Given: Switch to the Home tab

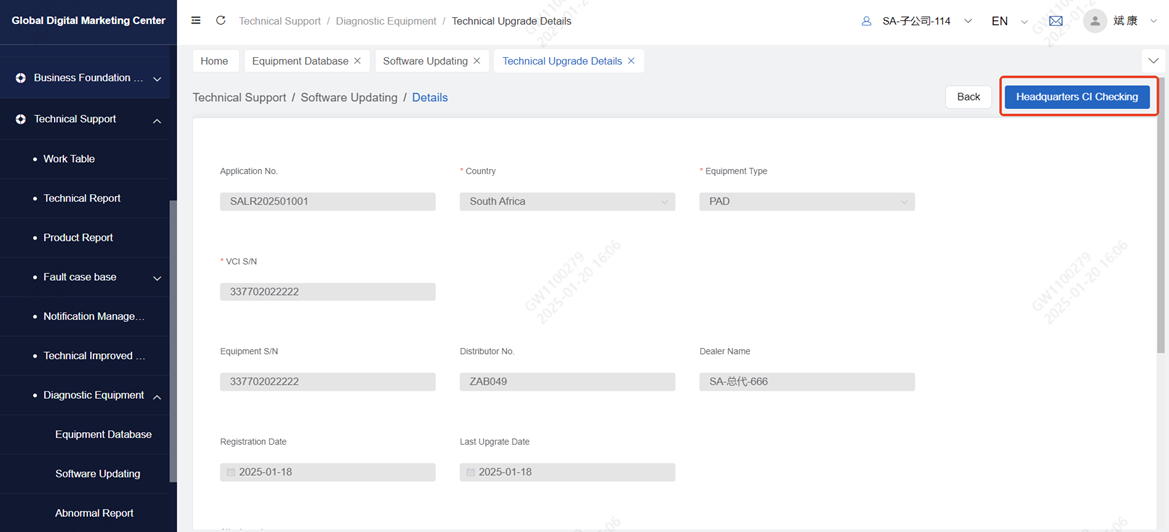Looking at the screenshot, I should (214, 61).
